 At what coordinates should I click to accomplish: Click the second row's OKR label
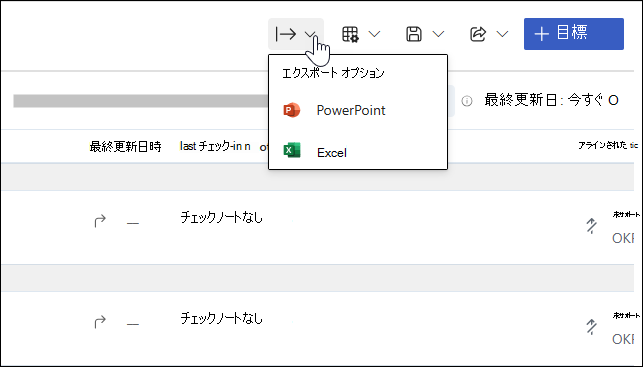pos(623,339)
